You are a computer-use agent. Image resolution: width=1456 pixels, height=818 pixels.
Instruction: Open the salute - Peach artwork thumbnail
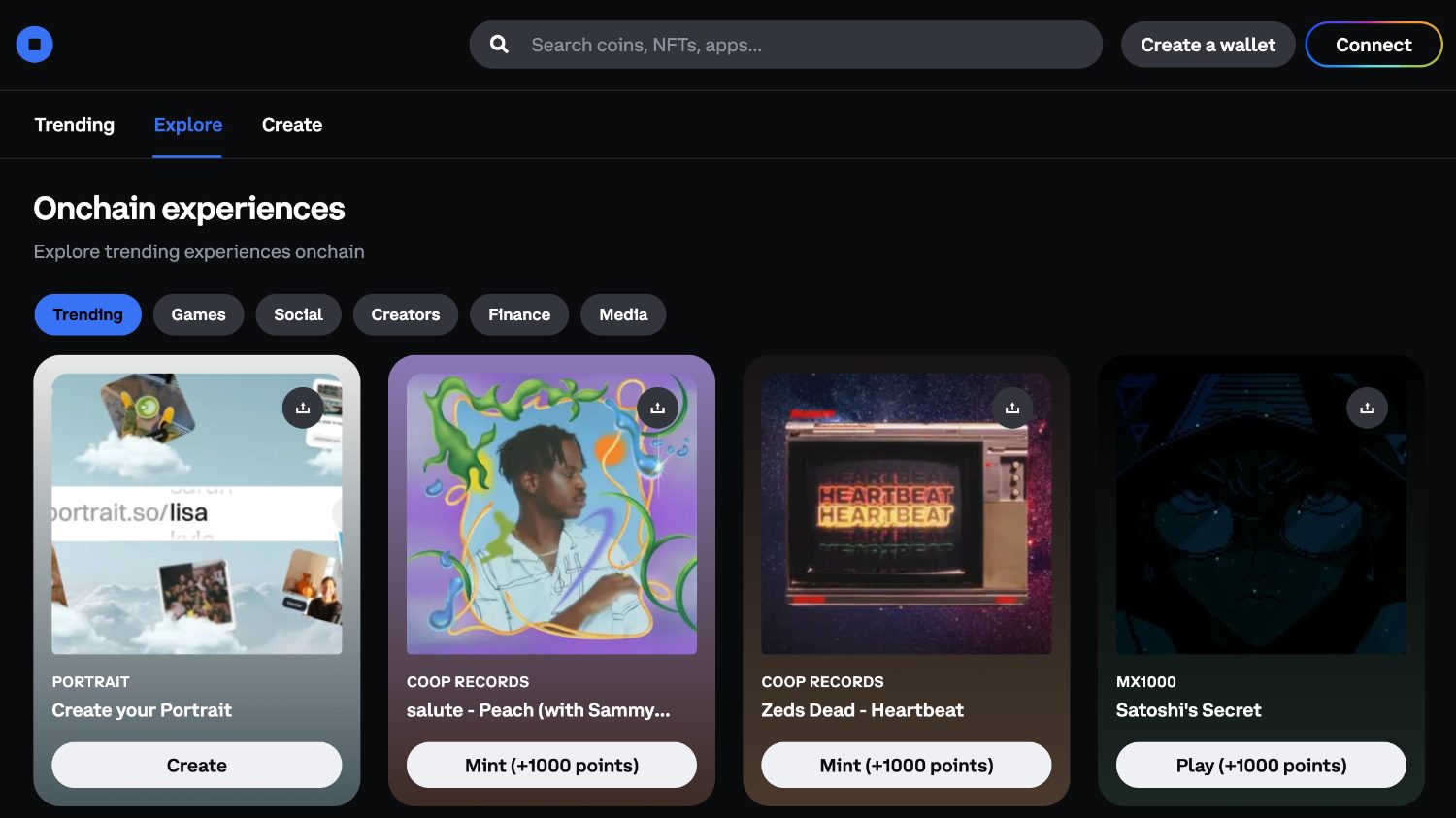(551, 514)
